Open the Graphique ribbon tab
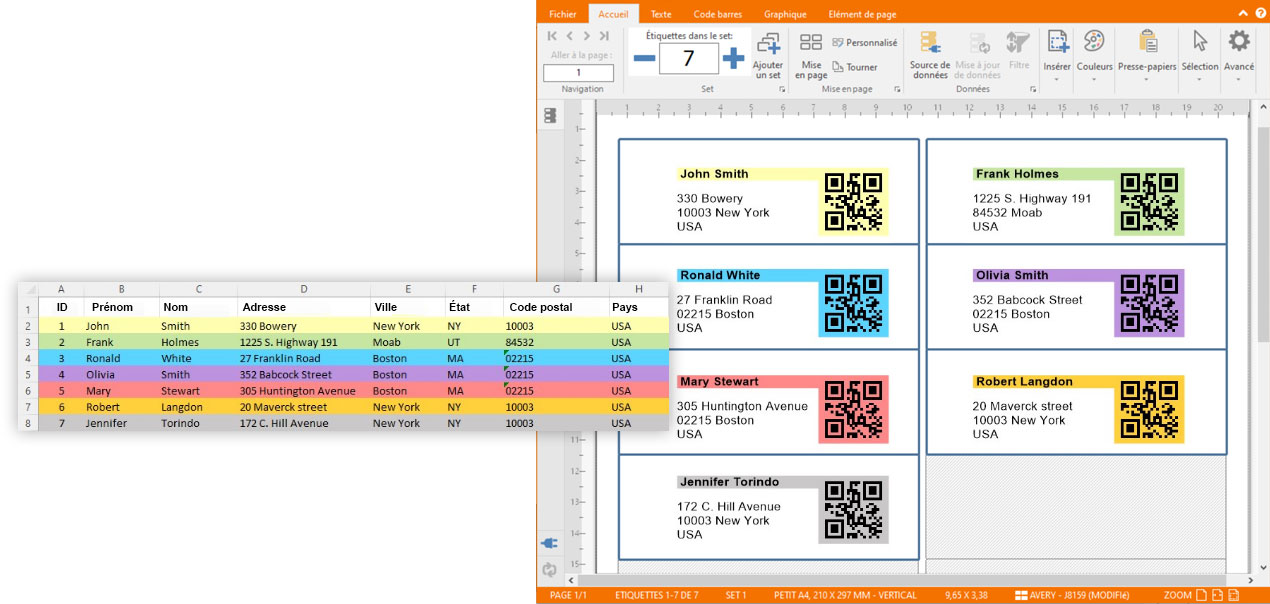The height and width of the screenshot is (604, 1270). tap(785, 14)
